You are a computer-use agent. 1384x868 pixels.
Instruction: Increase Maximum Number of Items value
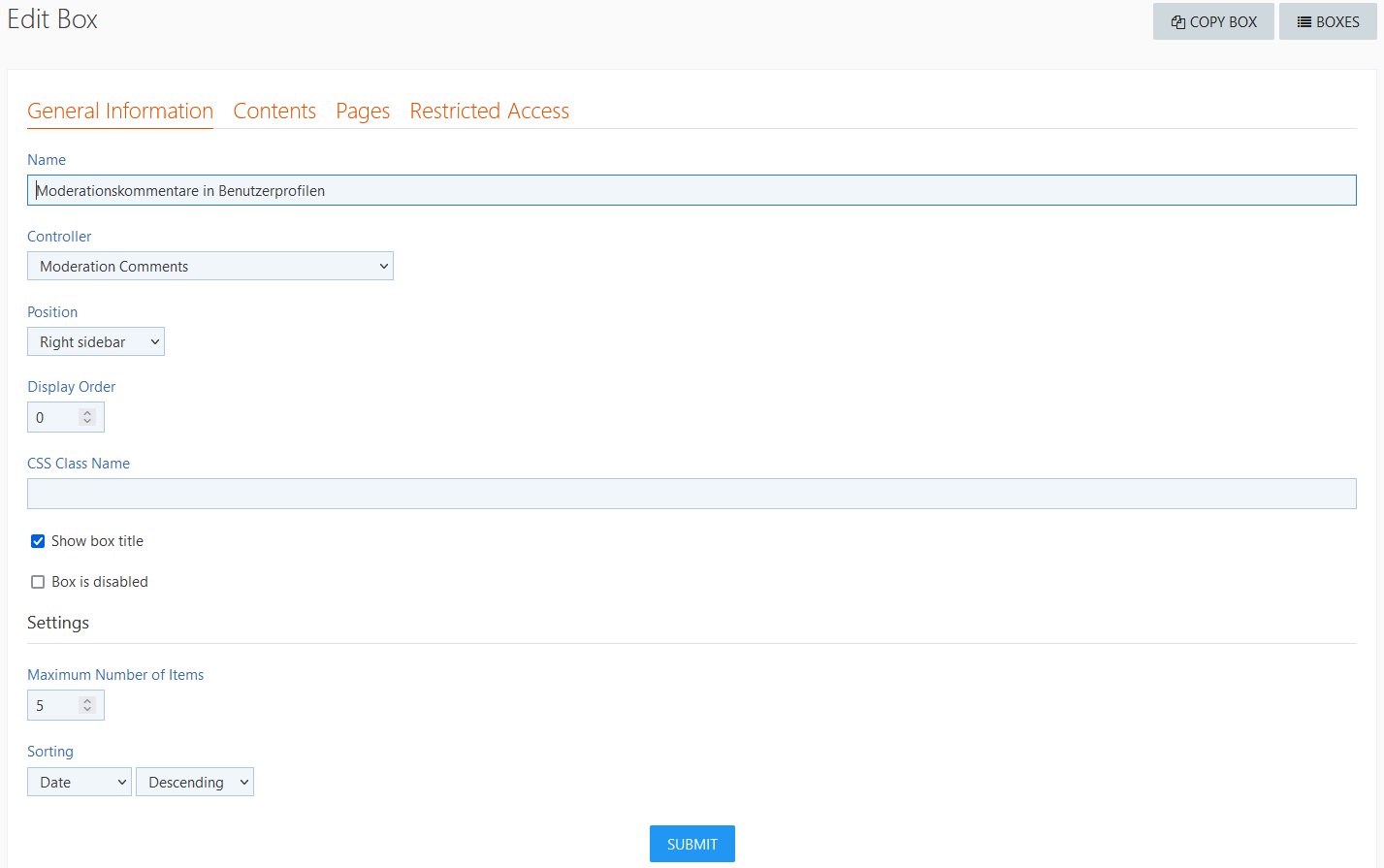(x=87, y=700)
